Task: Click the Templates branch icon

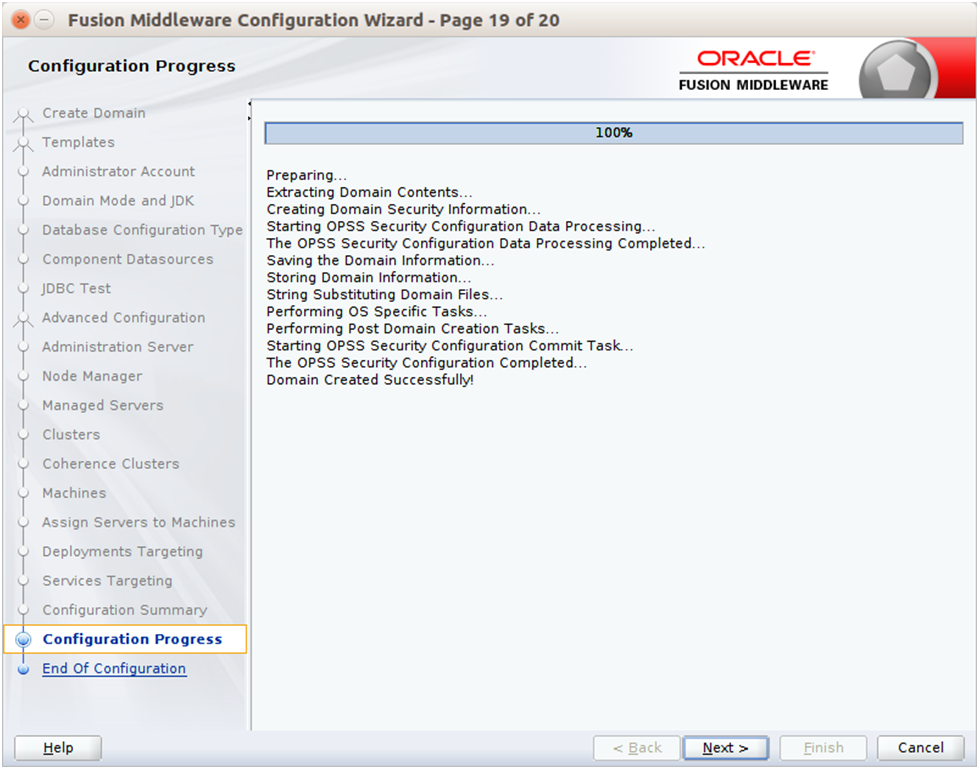Action: 24,143
